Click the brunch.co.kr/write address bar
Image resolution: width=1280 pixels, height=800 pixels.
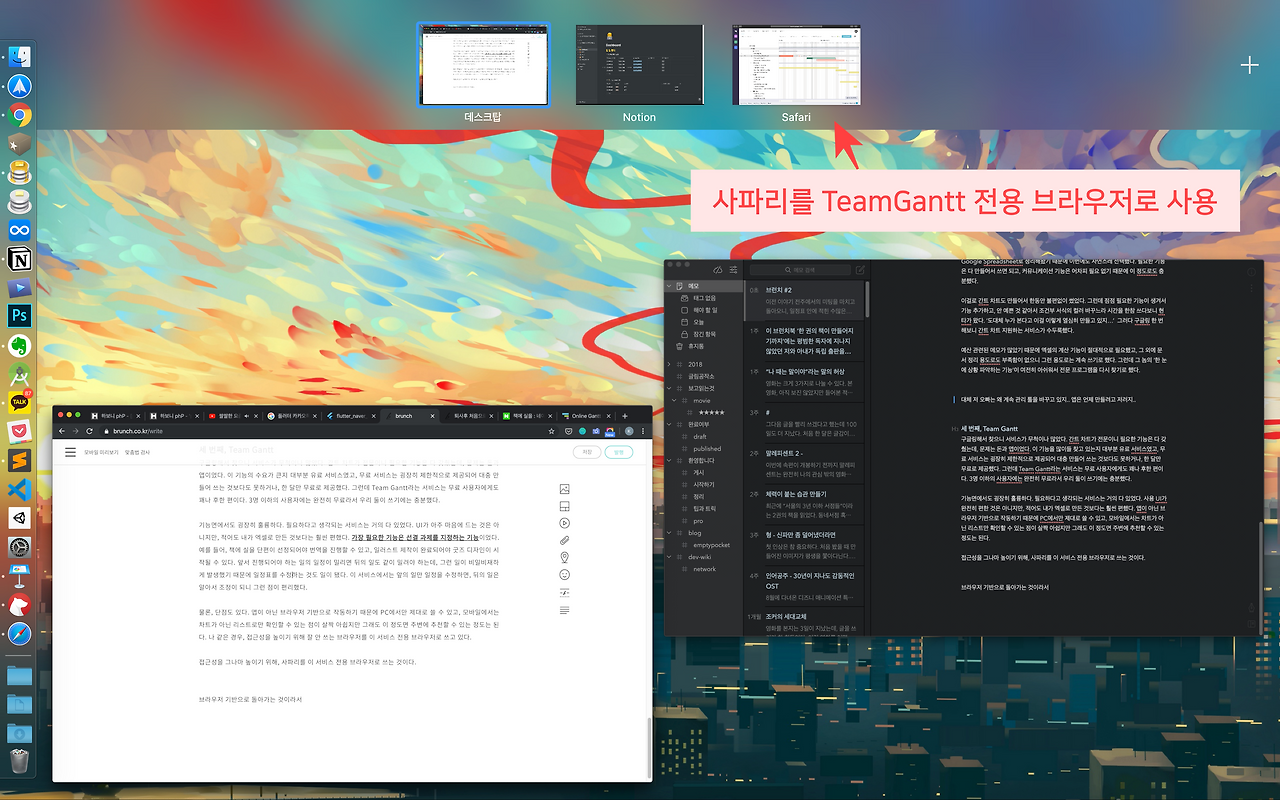[330, 431]
